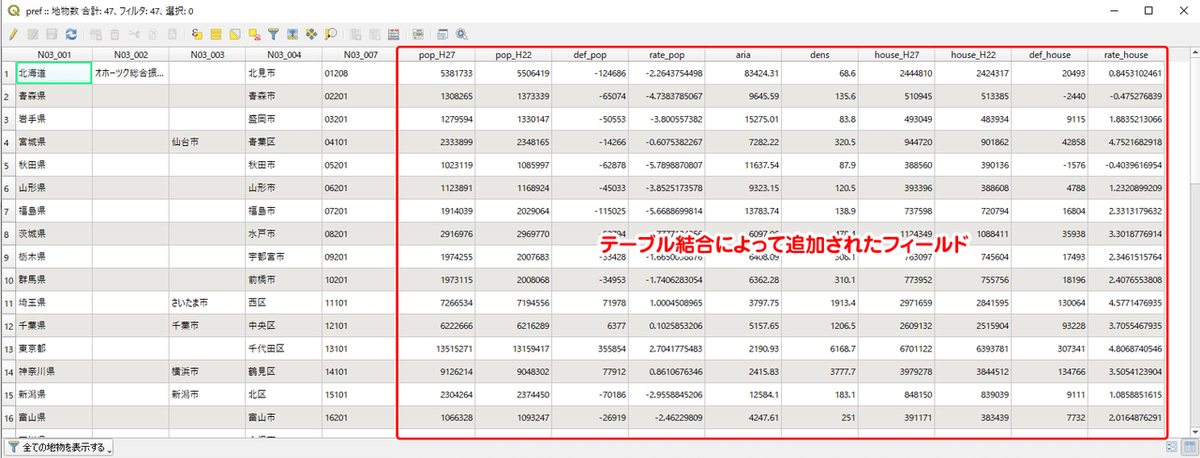Select row number 1 header
This screenshot has height=458, width=1200.
[x=8, y=73]
